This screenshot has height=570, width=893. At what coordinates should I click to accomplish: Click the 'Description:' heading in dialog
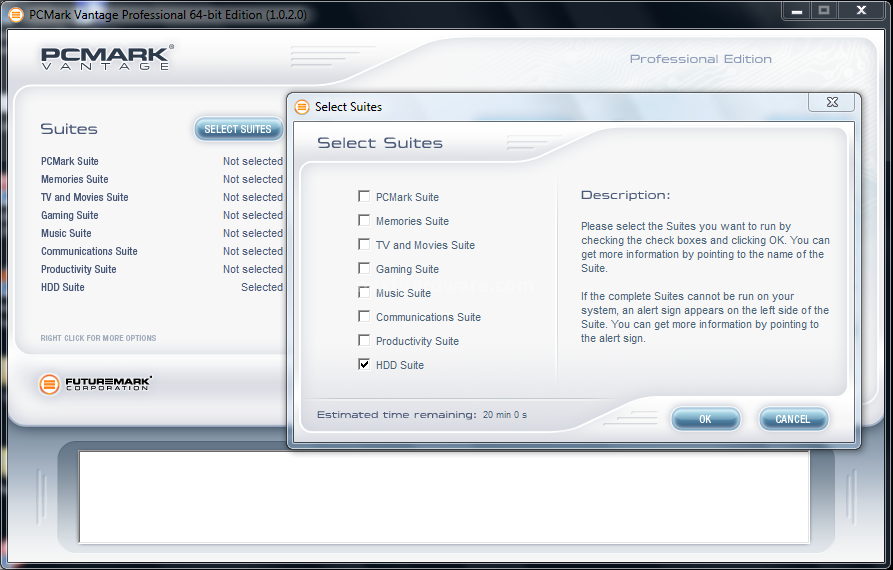pos(625,195)
